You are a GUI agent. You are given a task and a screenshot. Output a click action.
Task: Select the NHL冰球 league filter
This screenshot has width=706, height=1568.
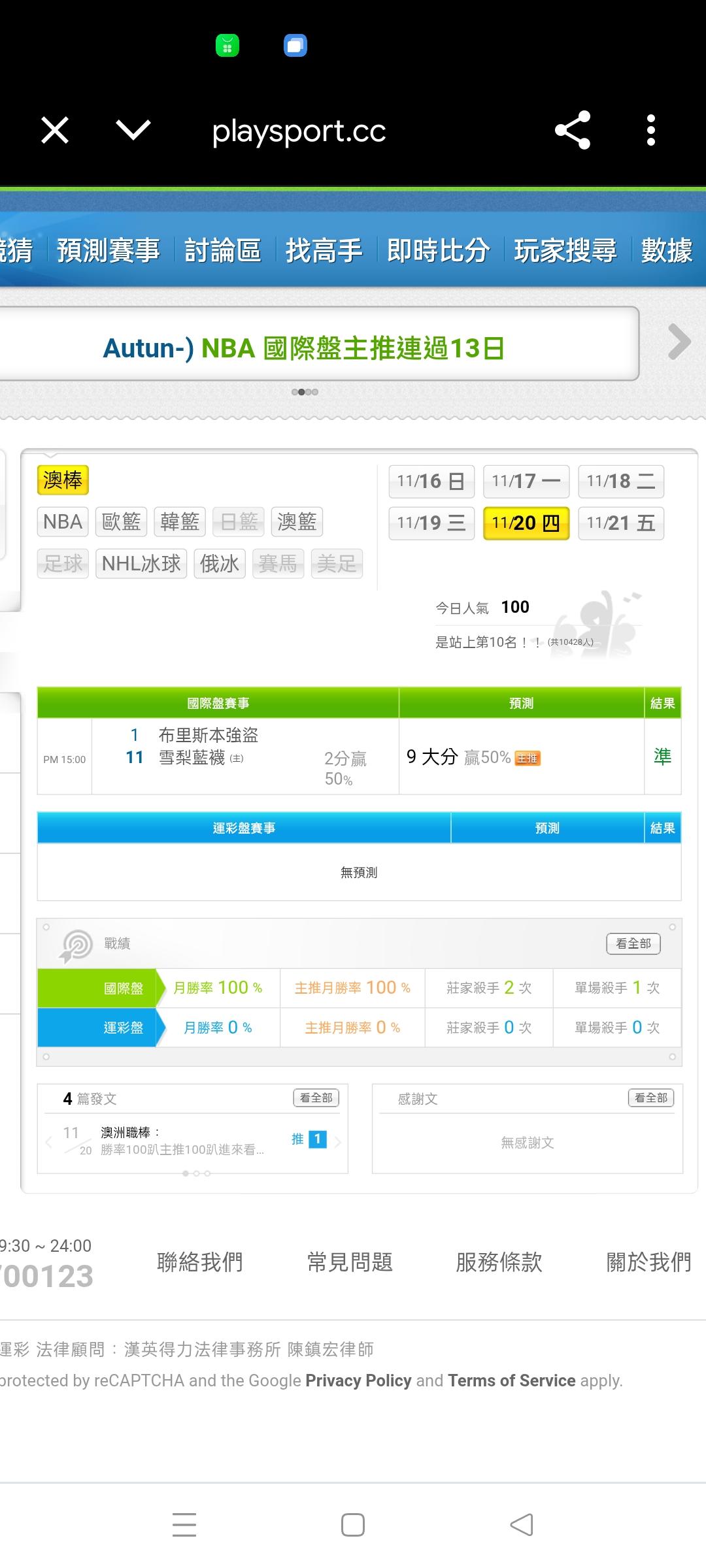(x=141, y=564)
